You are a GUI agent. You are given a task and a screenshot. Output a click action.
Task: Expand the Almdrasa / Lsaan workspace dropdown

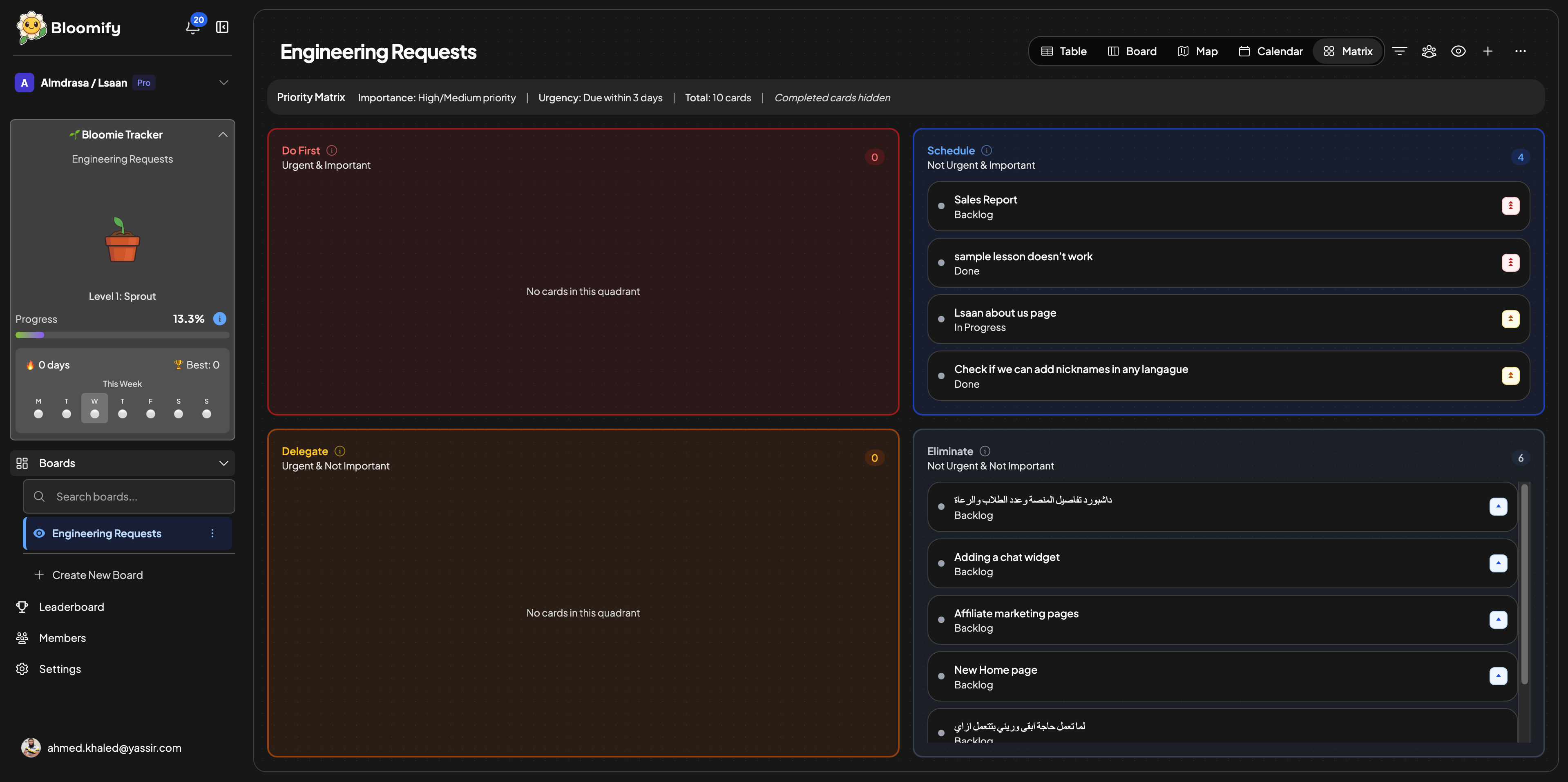pos(223,83)
